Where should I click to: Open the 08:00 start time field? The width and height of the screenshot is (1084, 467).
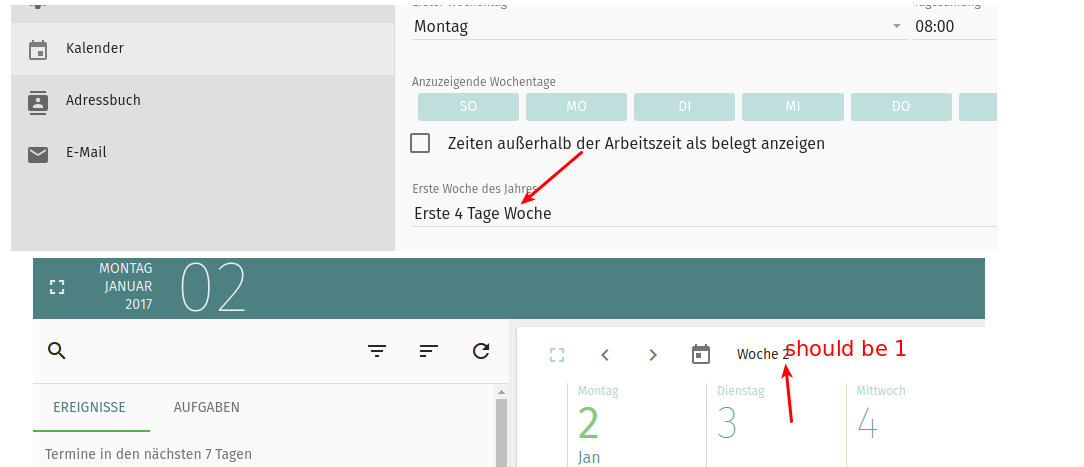[950, 27]
